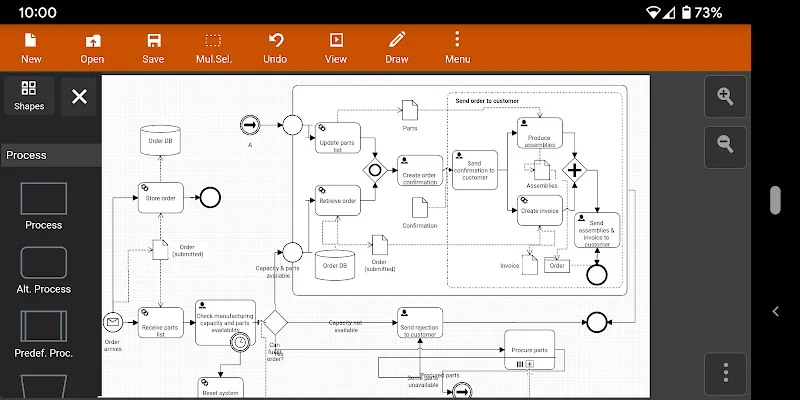Screen dimensions: 800x400
Task: Zoom in on the canvas
Action: [725, 97]
